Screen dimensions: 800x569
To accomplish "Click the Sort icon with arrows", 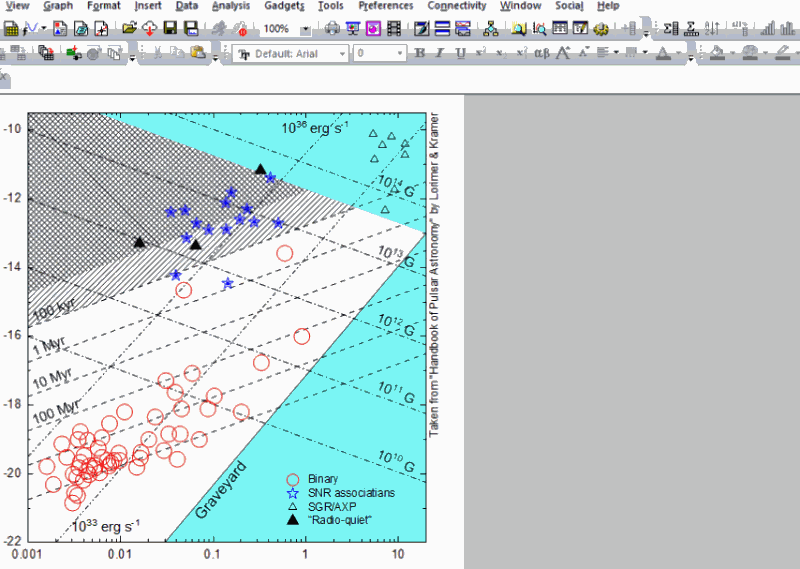I will click(x=710, y=29).
